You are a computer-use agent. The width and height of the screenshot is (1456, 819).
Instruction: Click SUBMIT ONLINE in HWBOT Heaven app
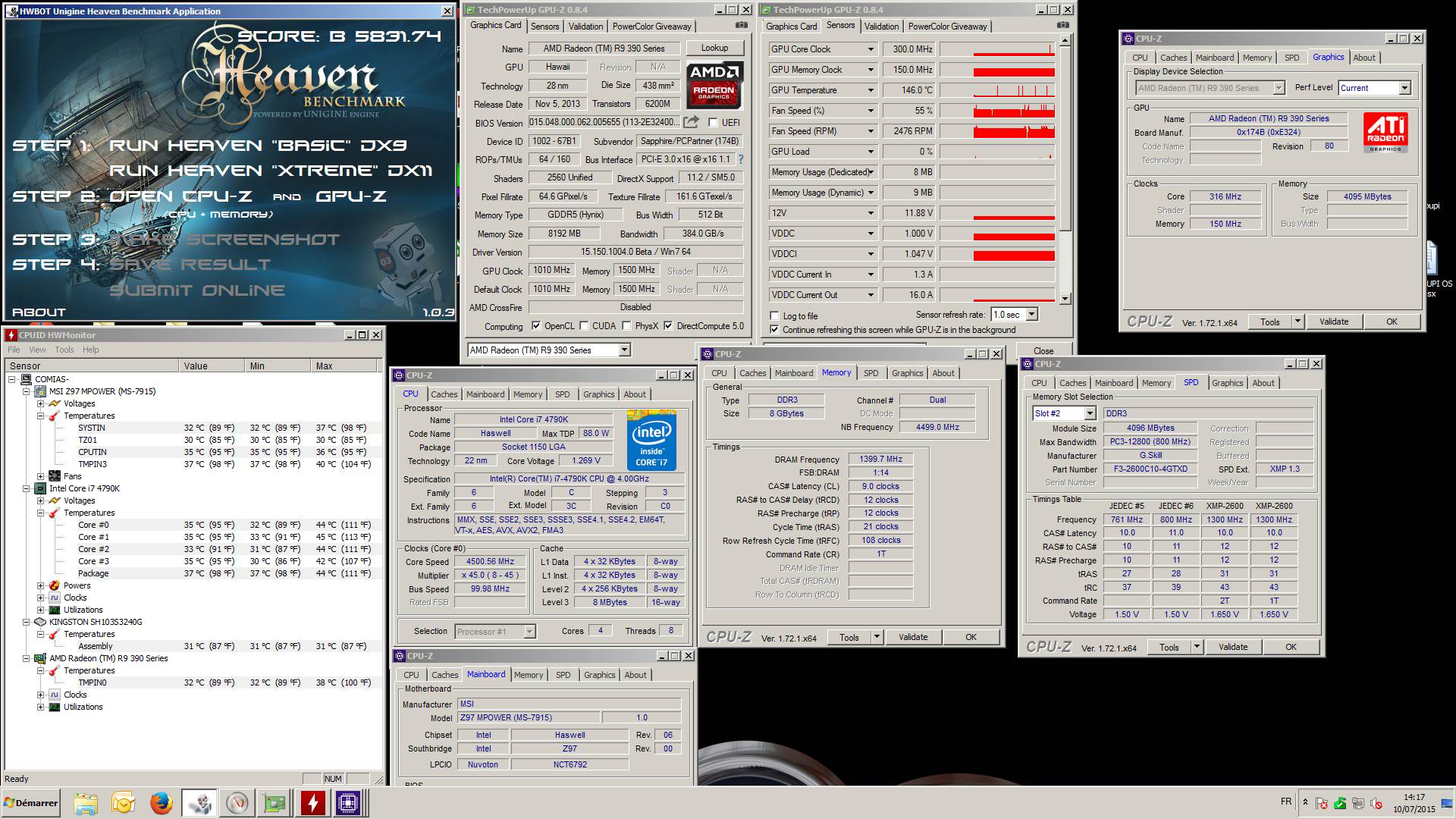coord(197,290)
